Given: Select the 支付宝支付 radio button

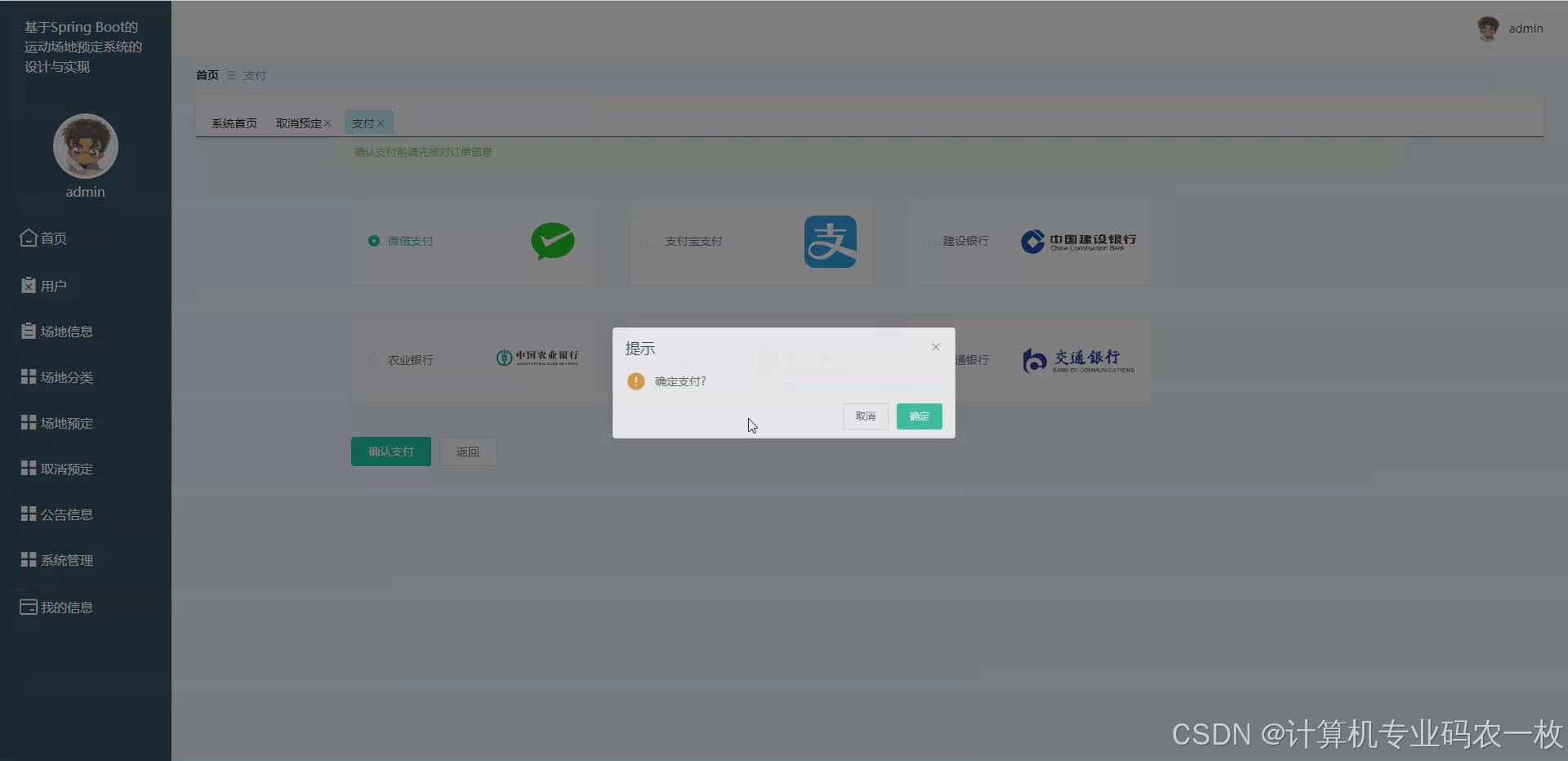Looking at the screenshot, I should 652,241.
